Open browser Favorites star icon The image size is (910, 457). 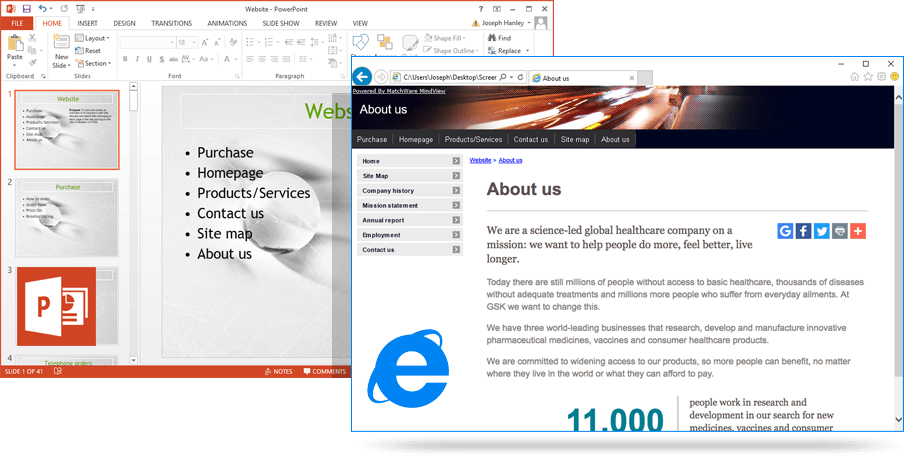click(x=868, y=77)
